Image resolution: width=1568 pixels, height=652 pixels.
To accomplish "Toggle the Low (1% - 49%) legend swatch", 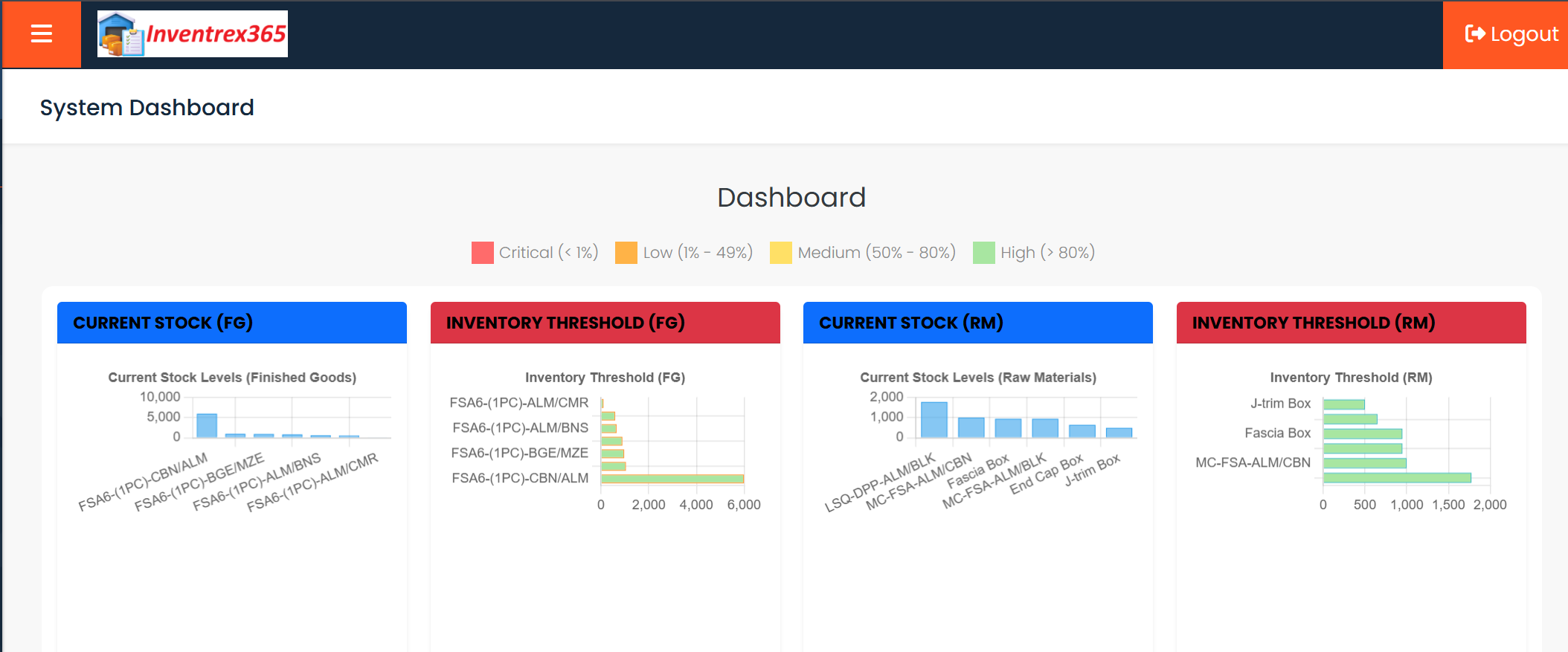I will [x=626, y=253].
